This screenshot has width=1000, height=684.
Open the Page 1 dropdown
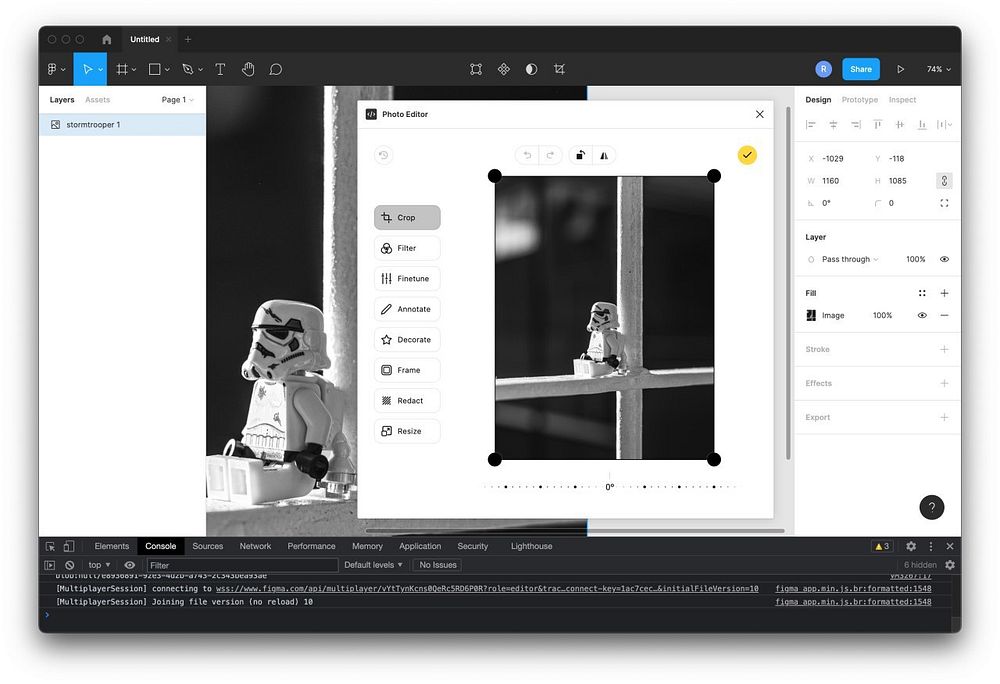[x=177, y=100]
